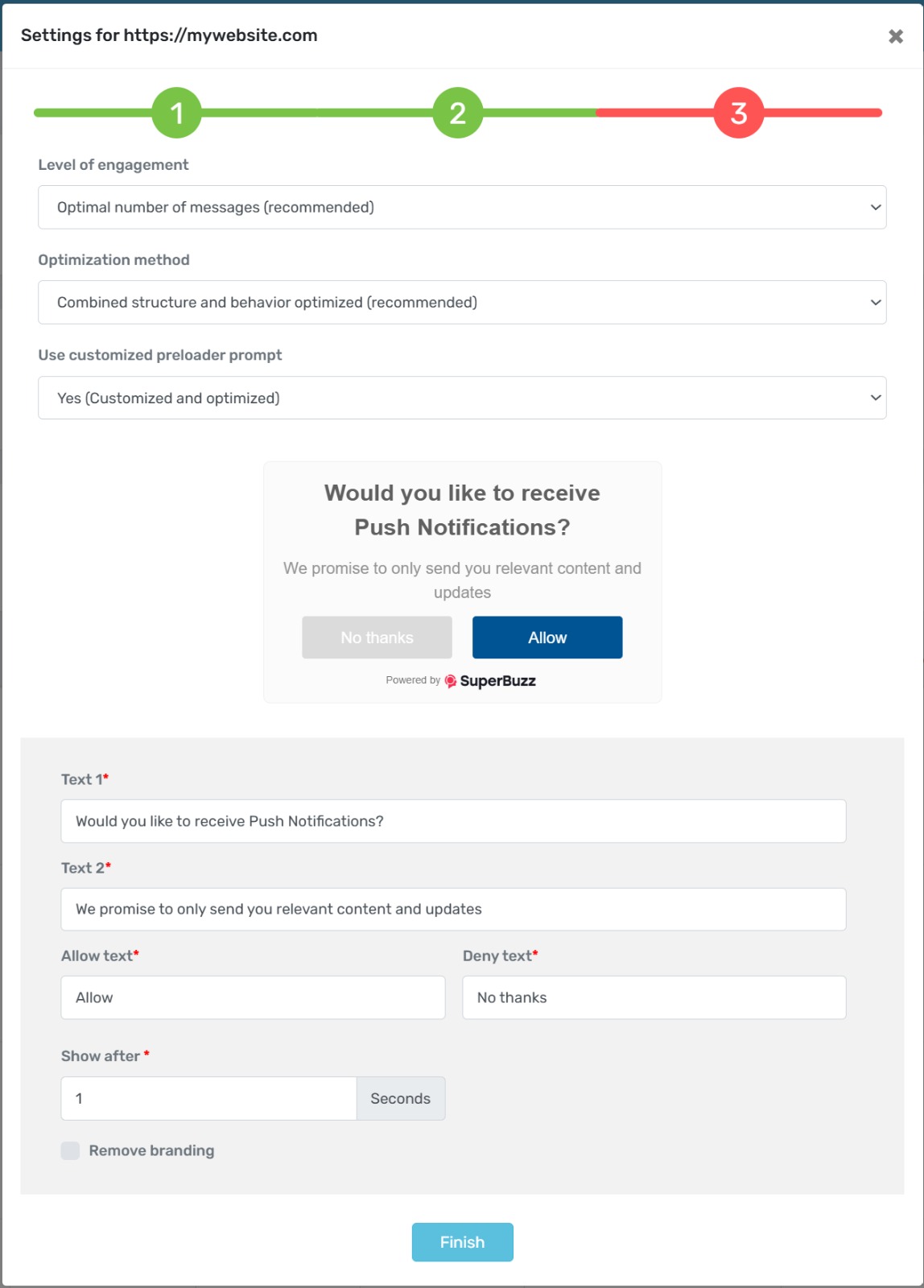Viewport: 924px width, 1288px height.
Task: Expand the Optimization method dropdown
Action: [x=462, y=303]
